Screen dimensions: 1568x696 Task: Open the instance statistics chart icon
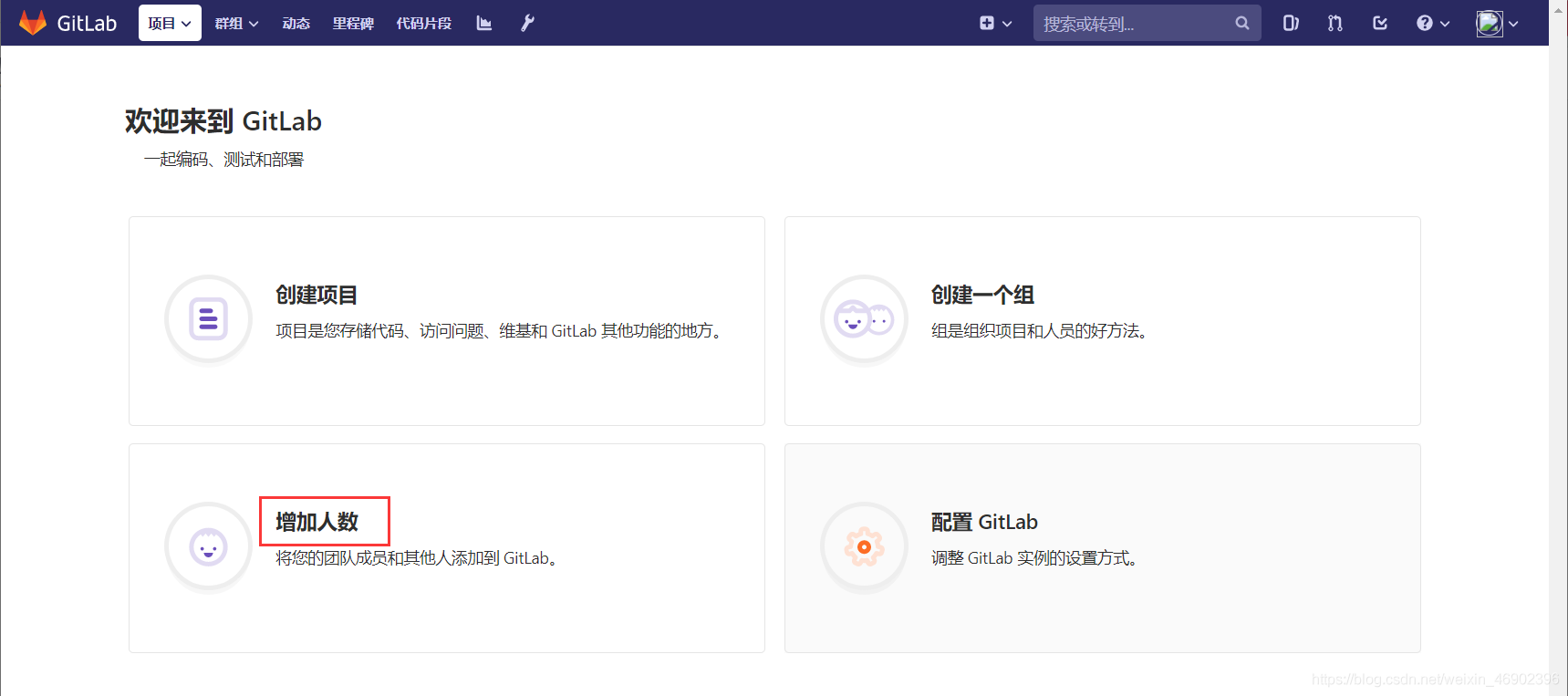tap(484, 23)
